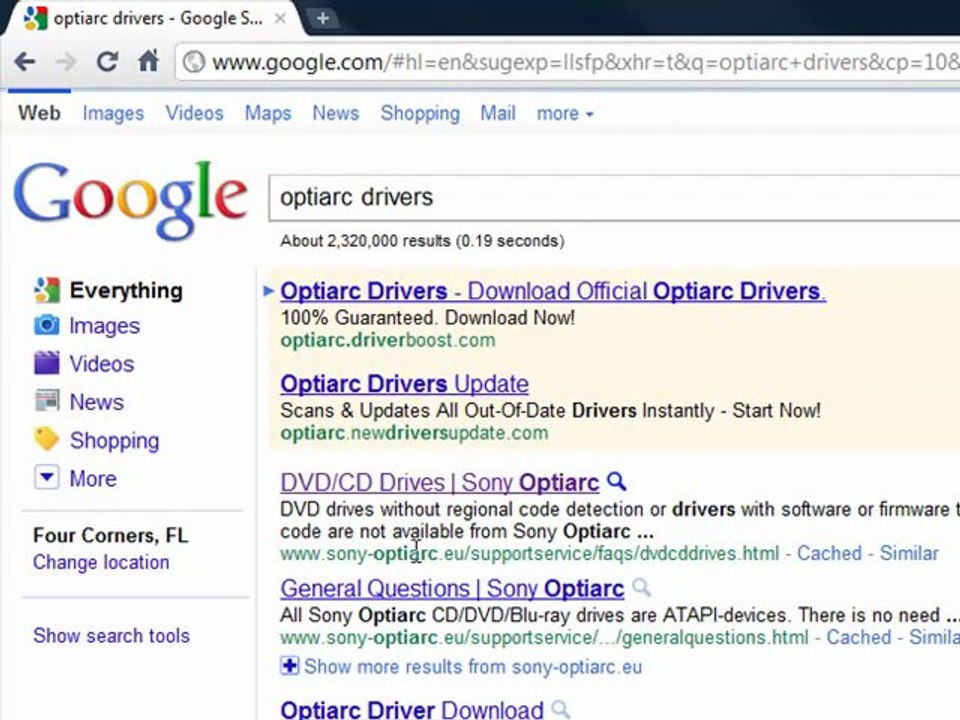Viewport: 960px width, 720px height.
Task: Click the clapperboard Videos sidebar icon
Action: [47, 363]
